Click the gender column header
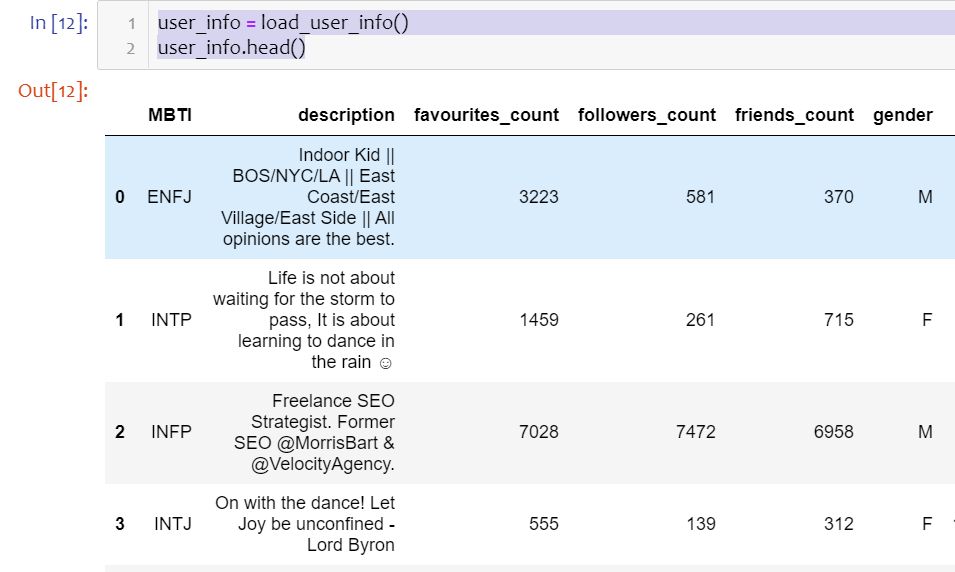955x572 pixels. 903,115
